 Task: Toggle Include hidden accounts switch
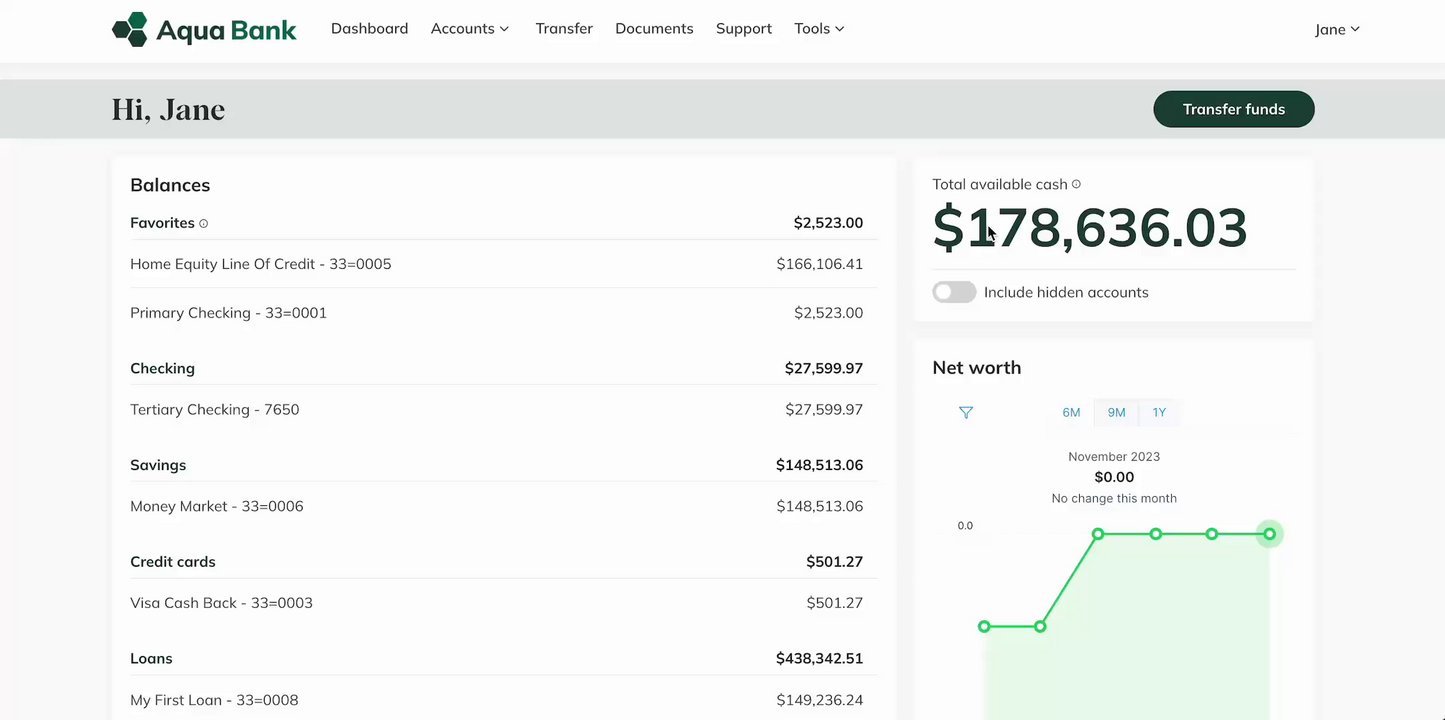pyautogui.click(x=954, y=292)
